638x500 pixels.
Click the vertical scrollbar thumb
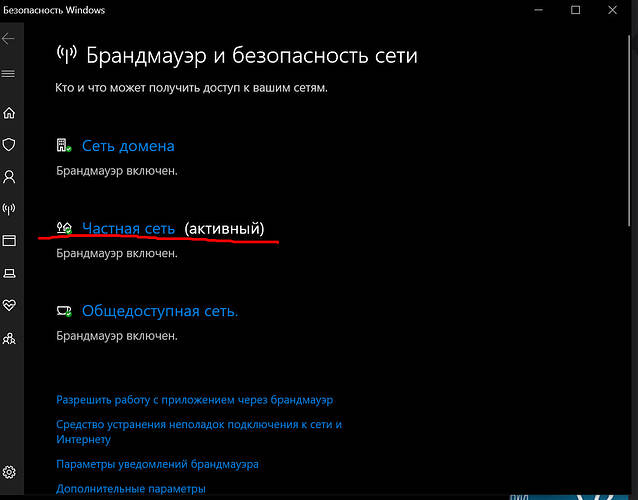(629, 131)
